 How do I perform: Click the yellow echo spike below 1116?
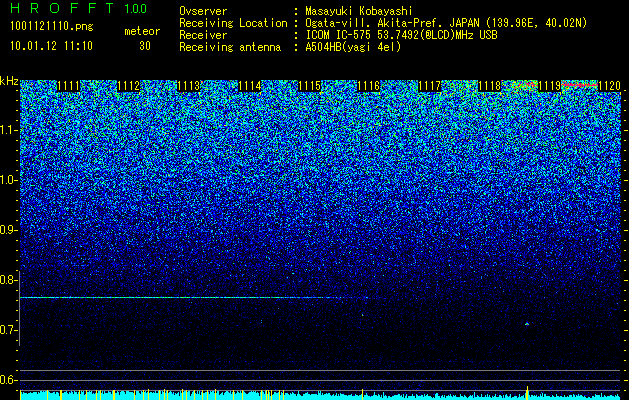point(363,394)
